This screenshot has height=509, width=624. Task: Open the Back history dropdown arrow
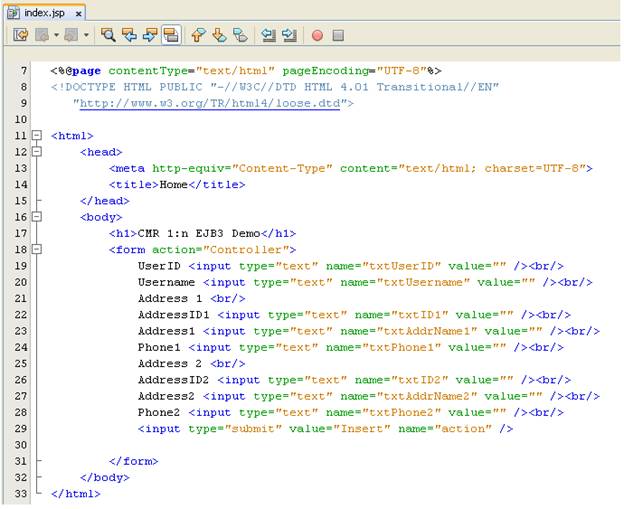click(x=56, y=35)
